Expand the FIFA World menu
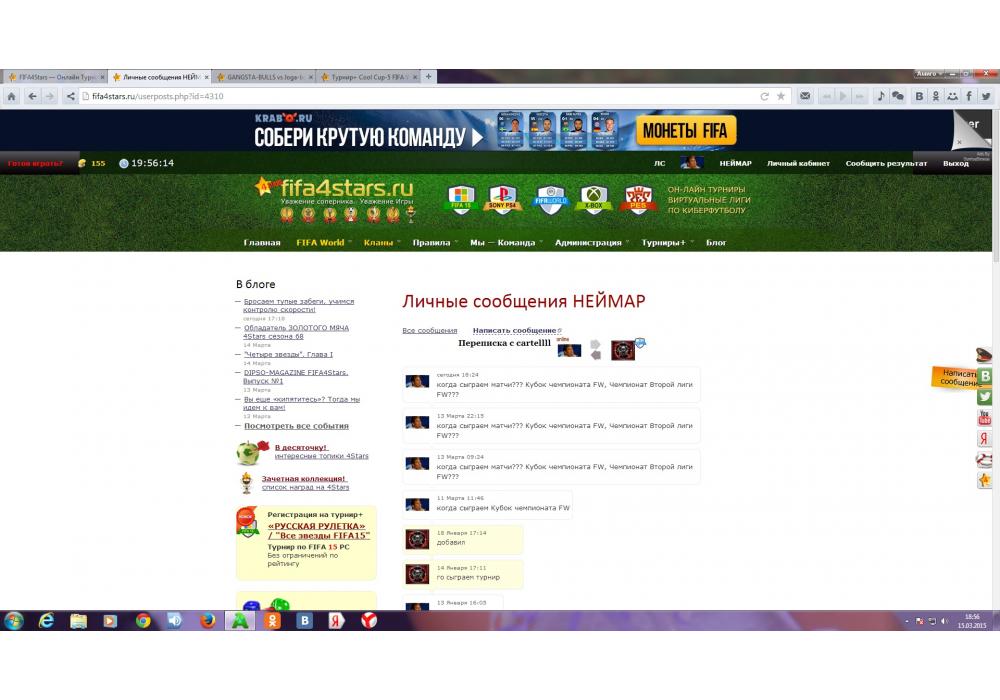The height and width of the screenshot is (700, 1000). tap(320, 243)
